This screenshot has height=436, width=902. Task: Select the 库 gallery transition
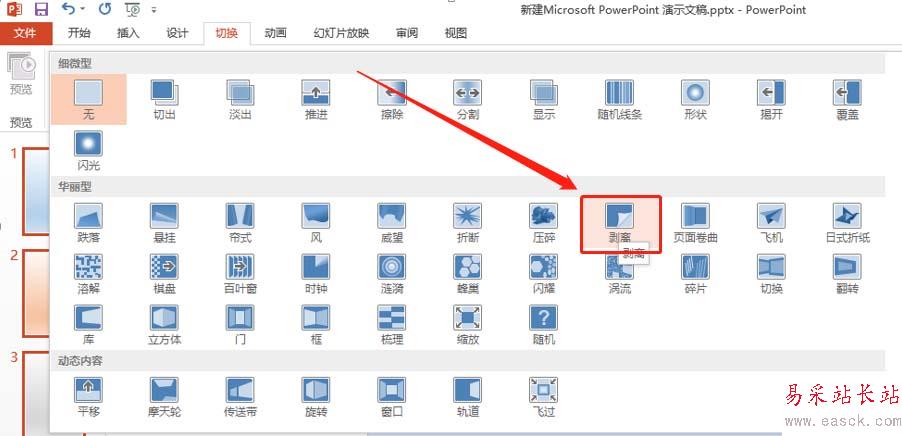[89, 324]
